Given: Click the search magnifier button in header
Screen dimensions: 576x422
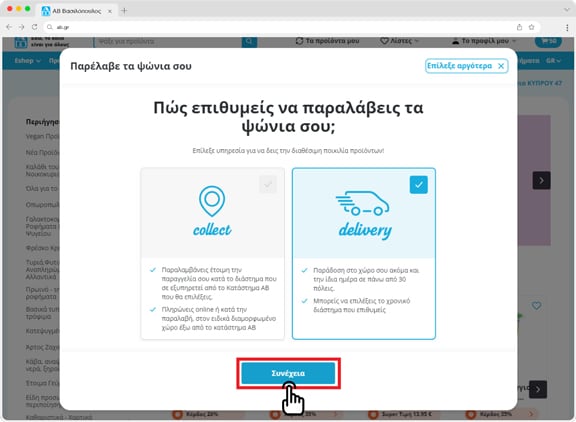Looking at the screenshot, I should pos(249,41).
